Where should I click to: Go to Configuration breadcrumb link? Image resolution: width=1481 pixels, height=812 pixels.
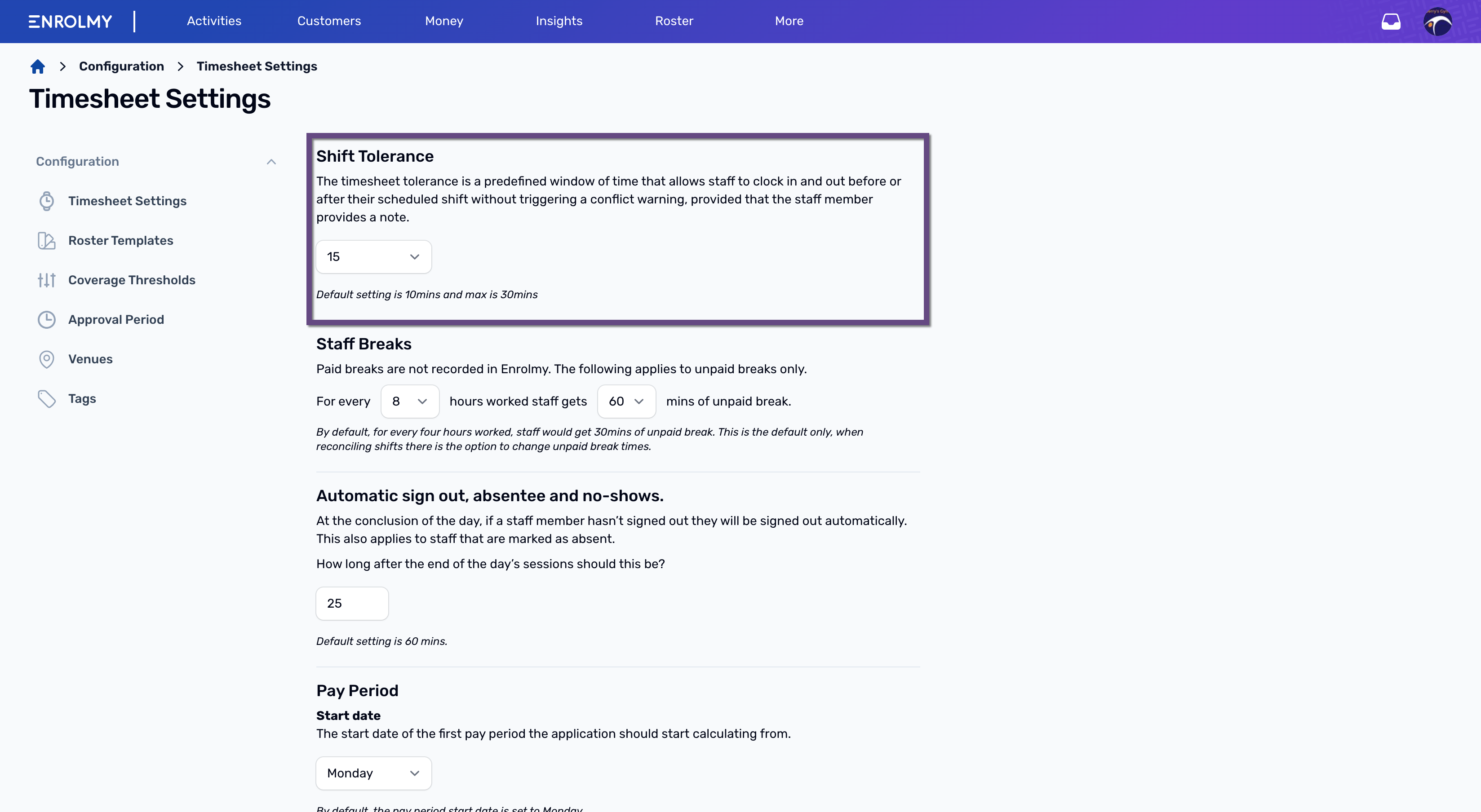coord(121,66)
